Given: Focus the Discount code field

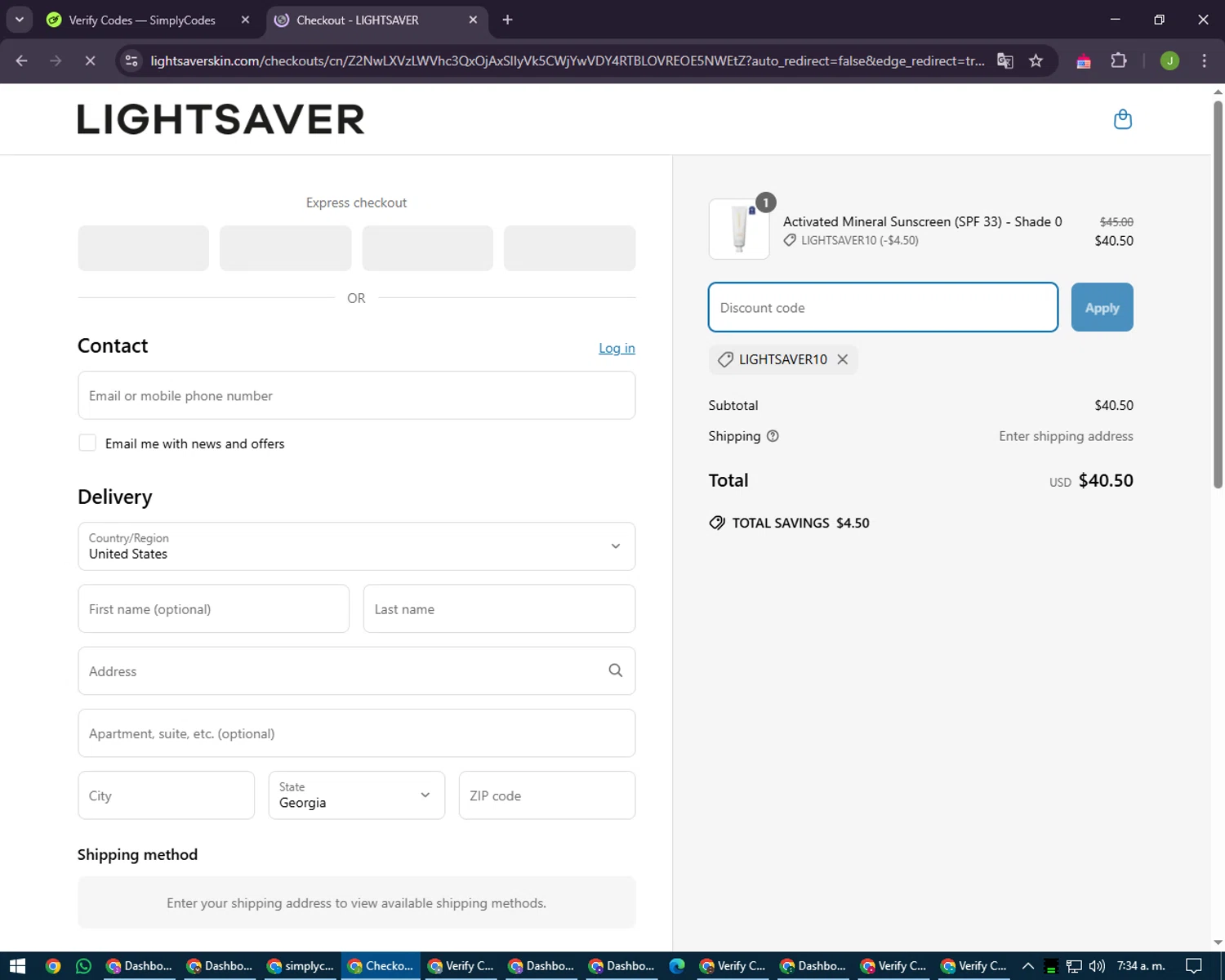Looking at the screenshot, I should (883, 307).
